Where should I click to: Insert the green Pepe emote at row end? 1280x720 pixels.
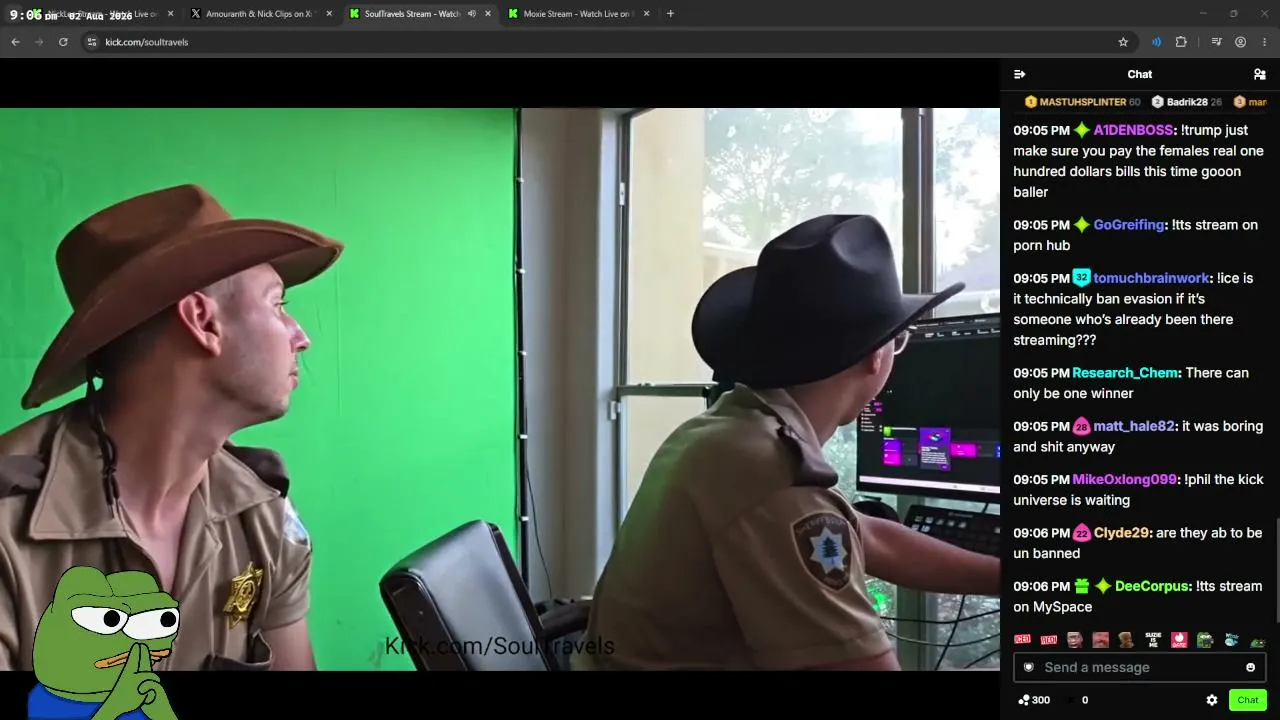[x=1257, y=641]
